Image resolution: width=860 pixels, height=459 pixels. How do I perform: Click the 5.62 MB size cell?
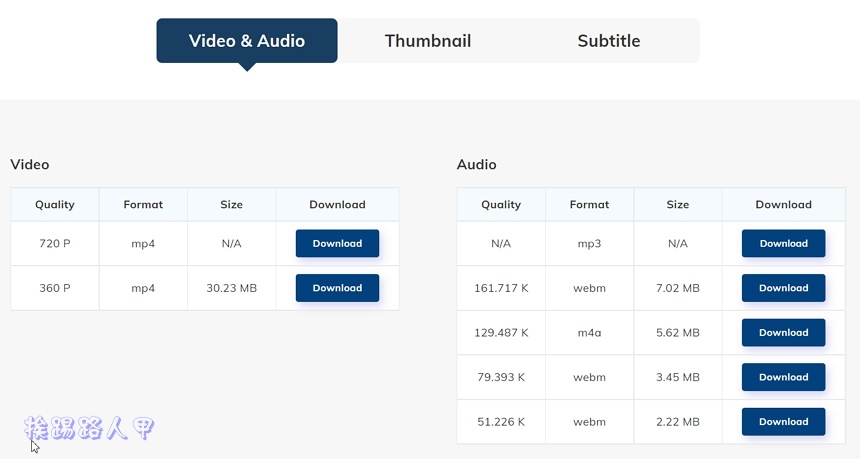[678, 332]
